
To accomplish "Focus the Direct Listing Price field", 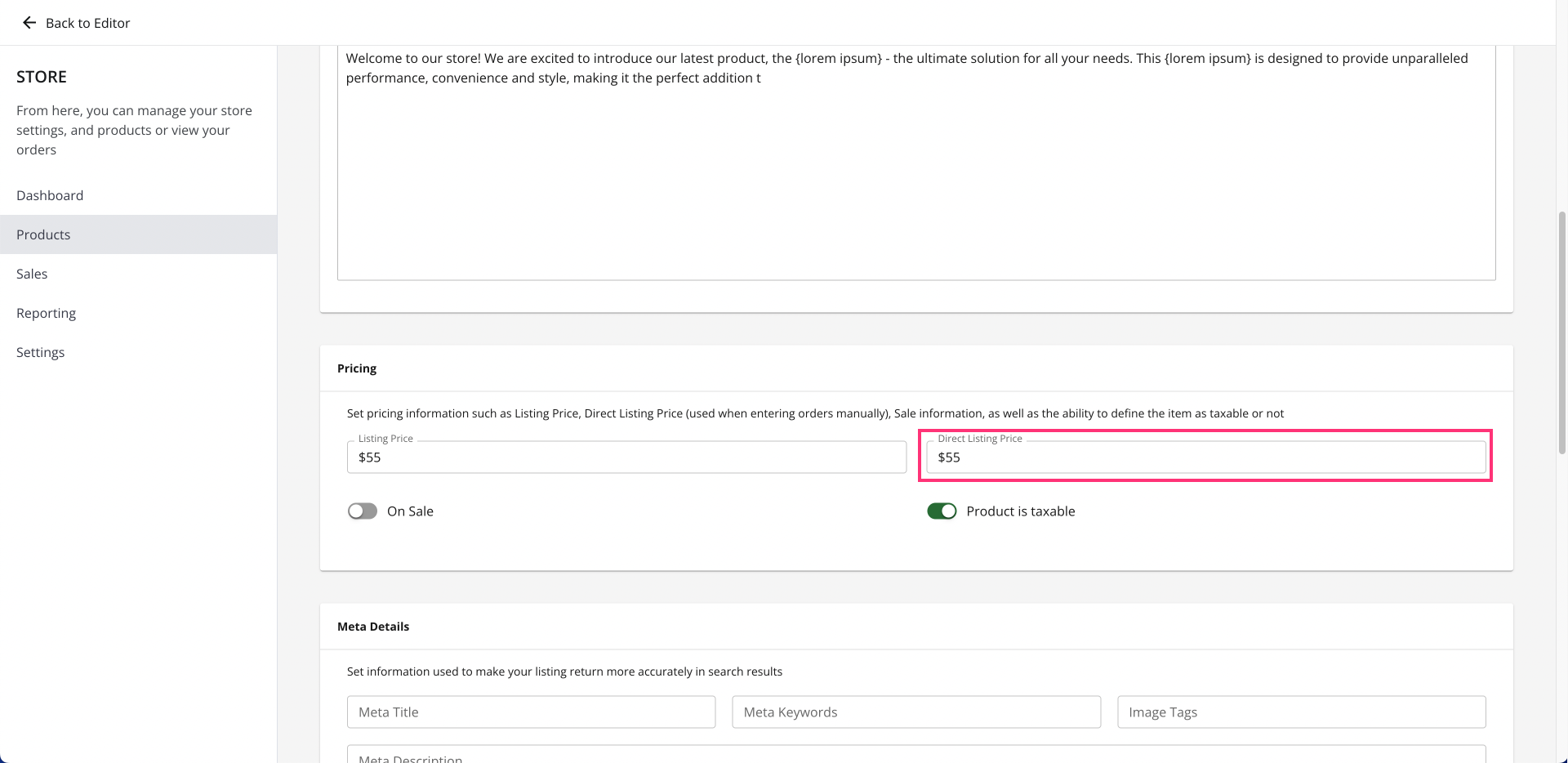I will [x=1206, y=457].
